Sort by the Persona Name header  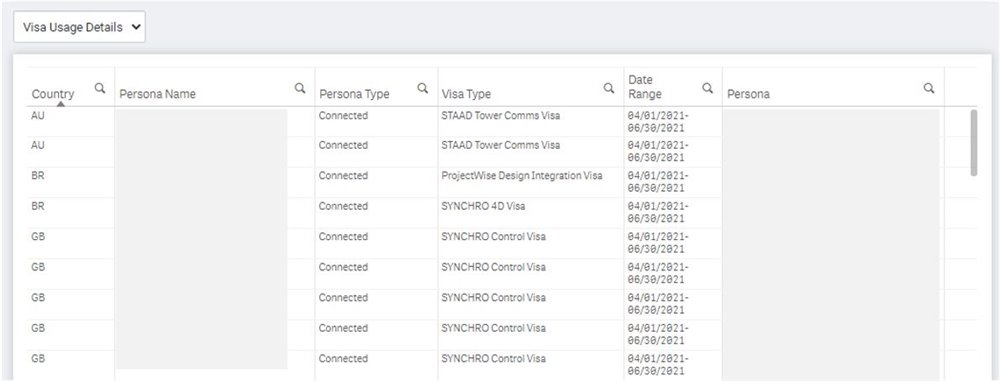(x=158, y=94)
